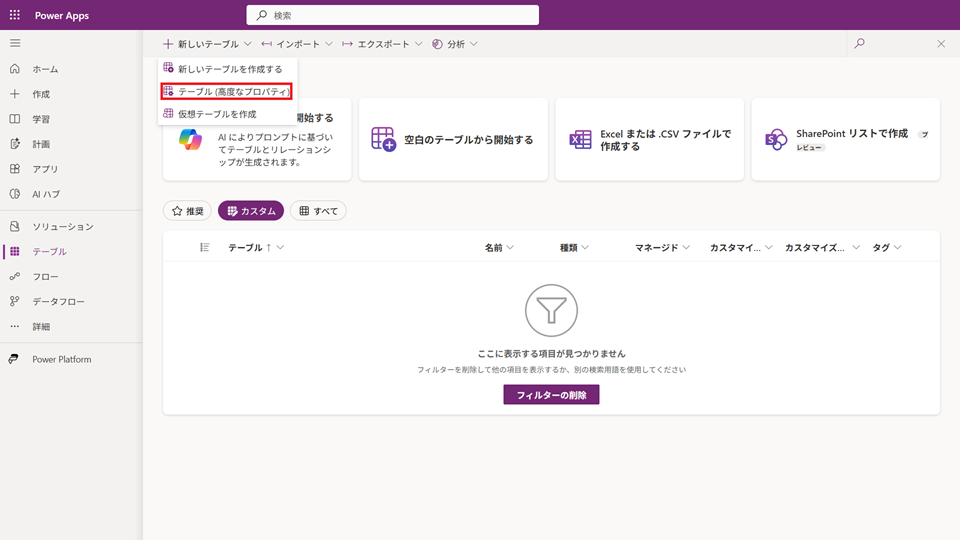Click the funnel filter icon in empty state
This screenshot has width=960, height=540.
(551, 310)
